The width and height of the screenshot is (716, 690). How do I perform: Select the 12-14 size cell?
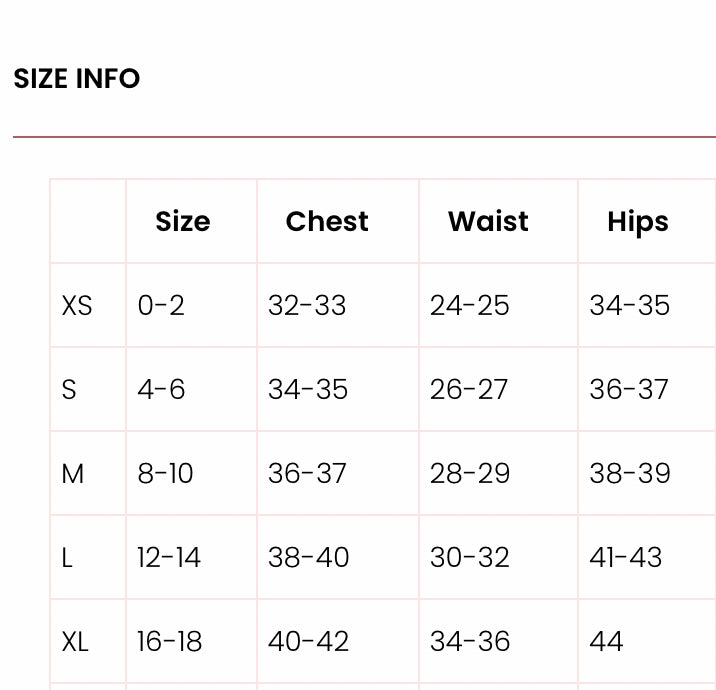[x=169, y=557]
